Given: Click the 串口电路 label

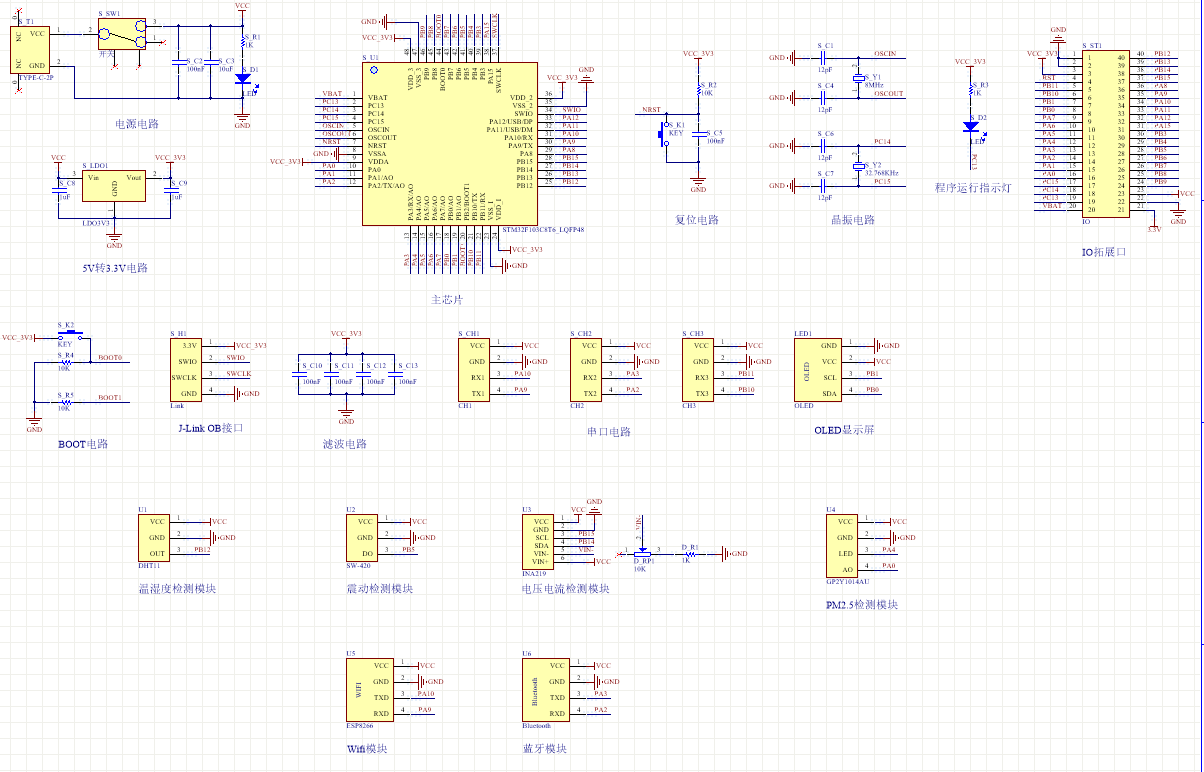Looking at the screenshot, I should 609,431.
